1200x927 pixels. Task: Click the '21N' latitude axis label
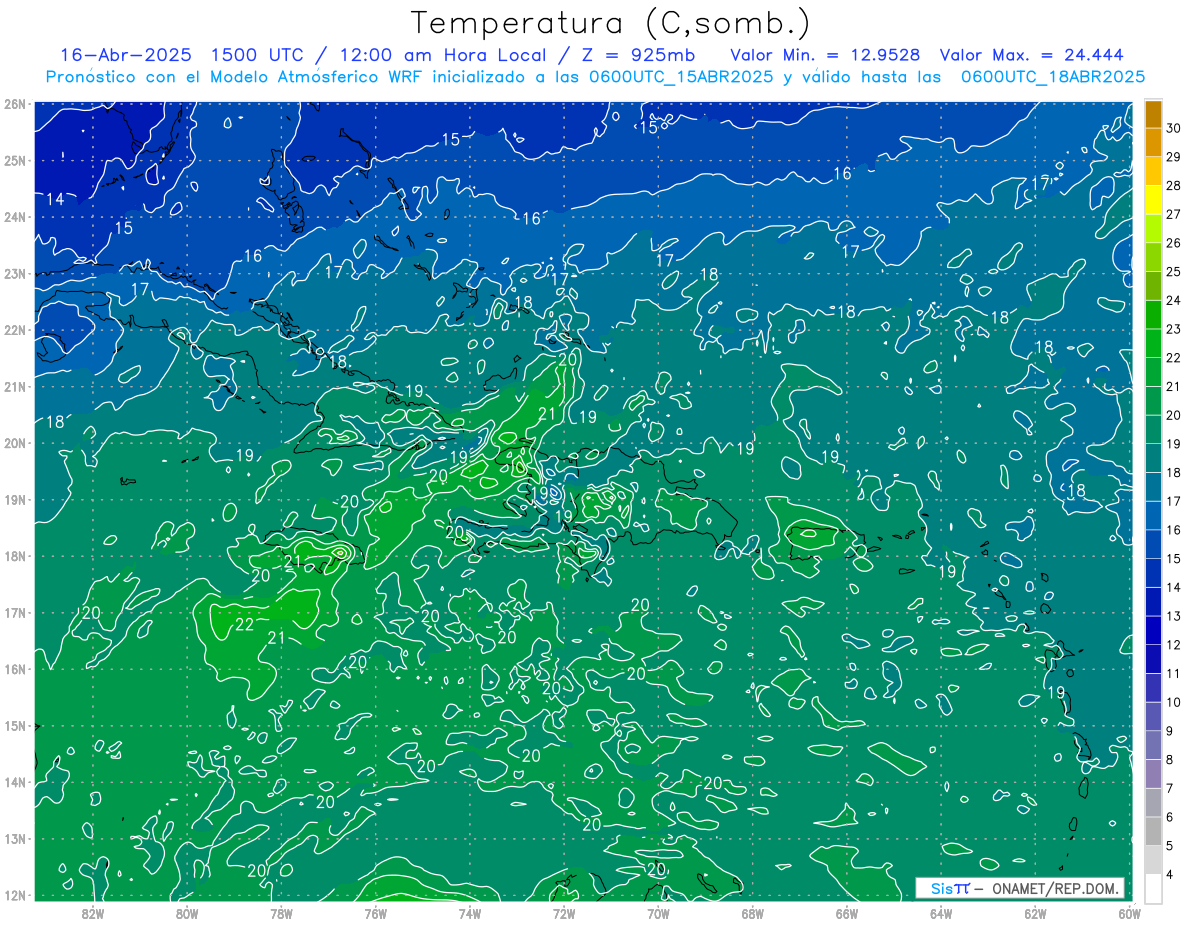point(15,386)
